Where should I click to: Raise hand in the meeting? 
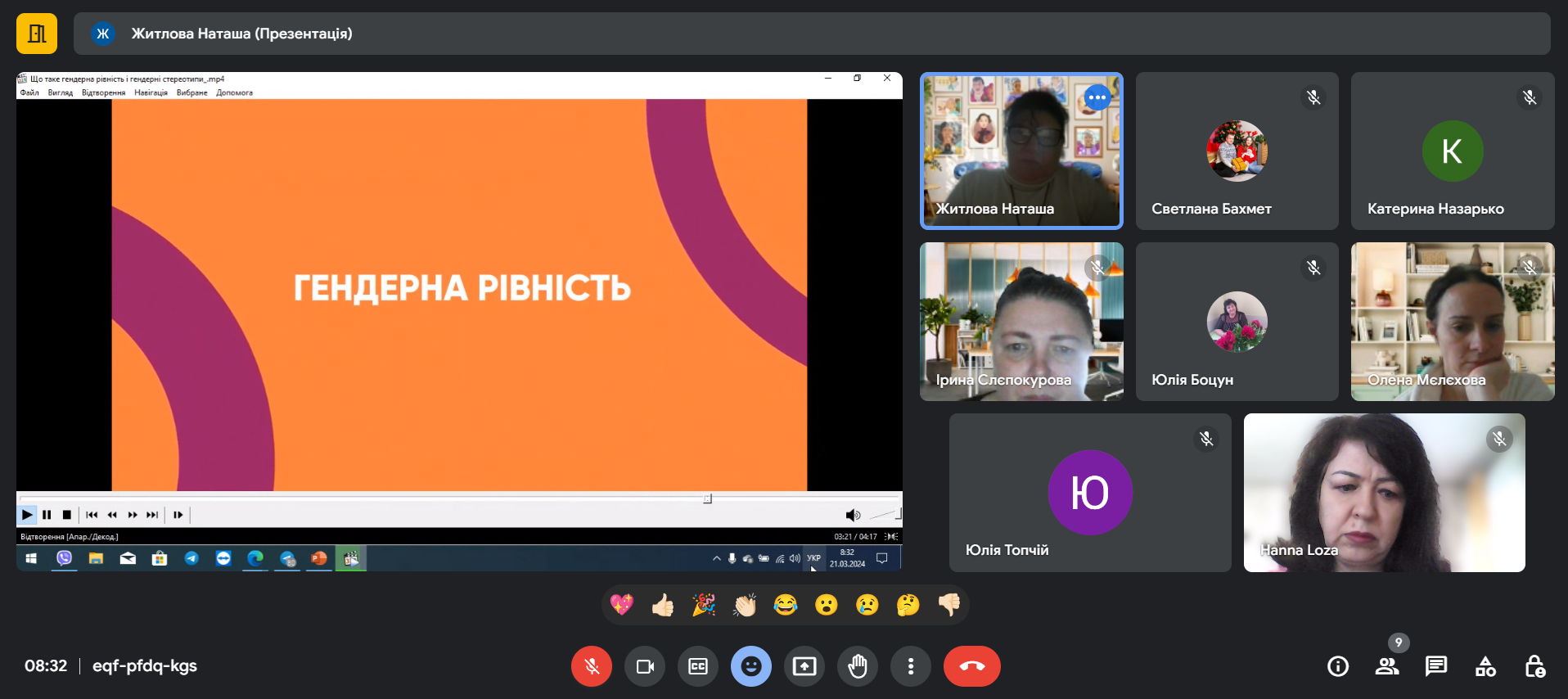coord(858,666)
